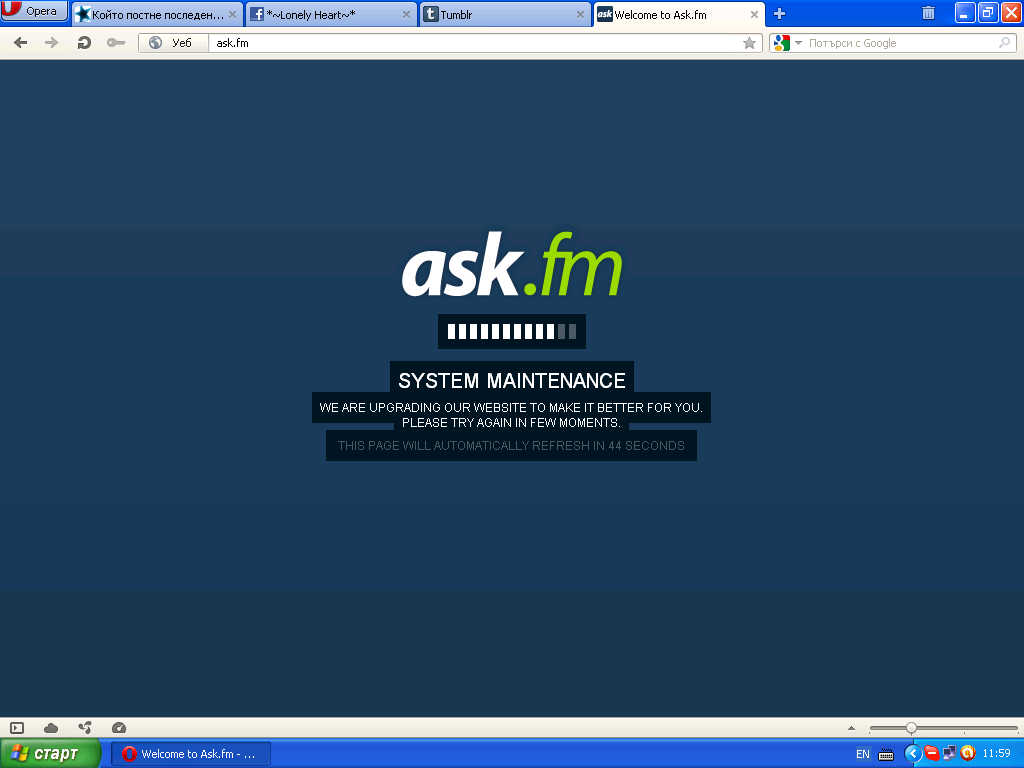Click the EN language indicator
The height and width of the screenshot is (768, 1024).
coord(863,754)
